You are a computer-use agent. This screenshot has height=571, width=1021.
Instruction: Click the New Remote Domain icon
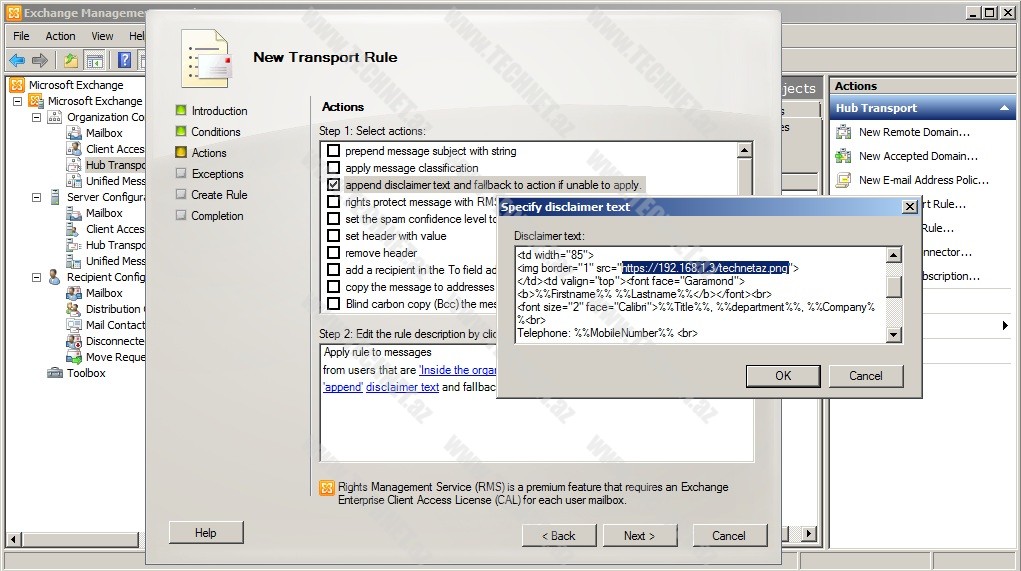click(843, 132)
